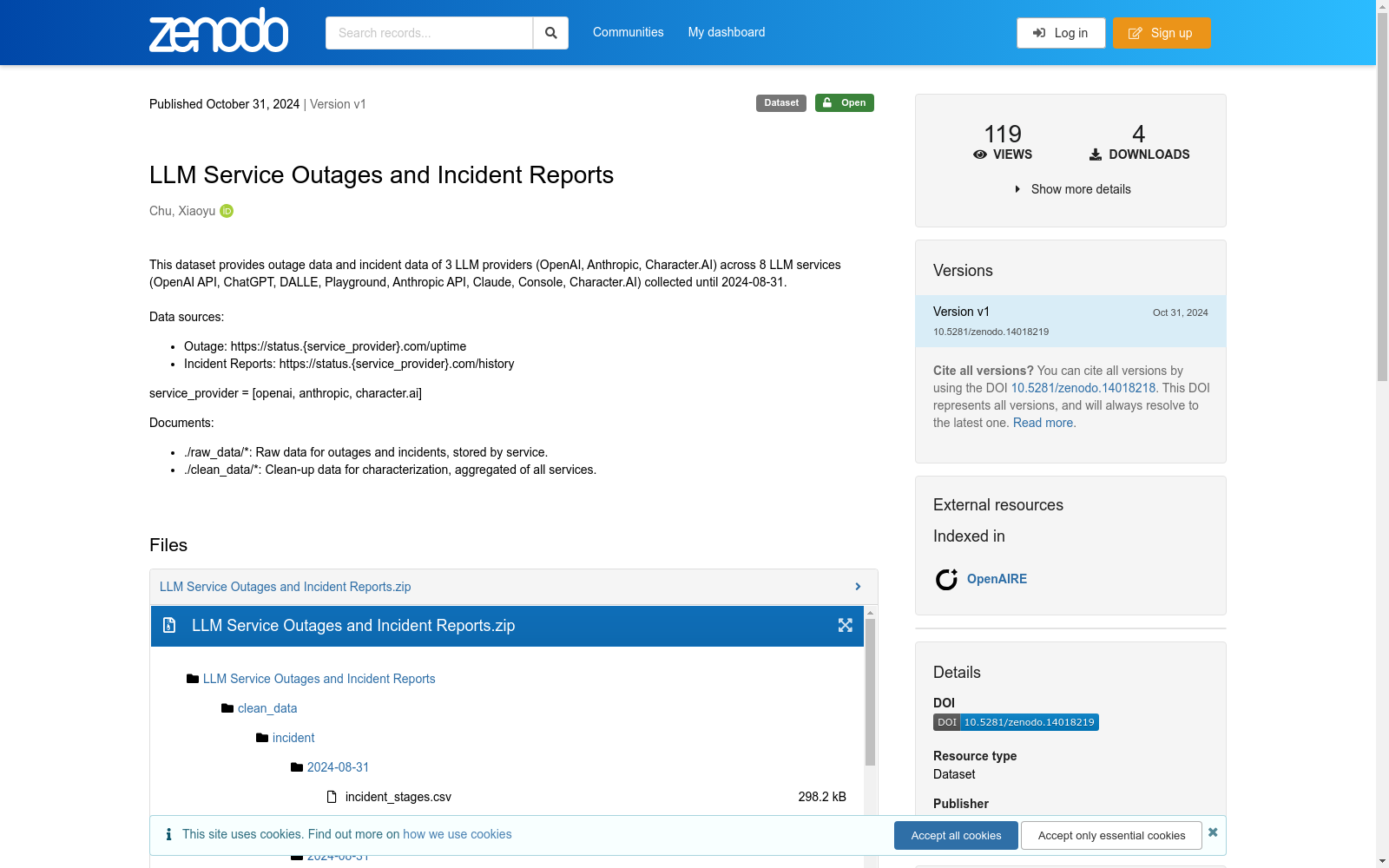
Task: Open the LLM Service Outages and Incident Reports folder
Action: (319, 679)
